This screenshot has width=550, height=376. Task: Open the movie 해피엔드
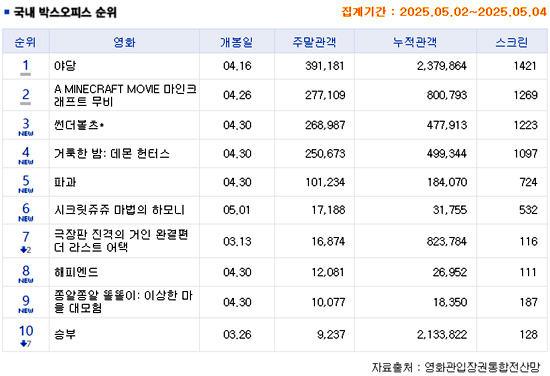click(x=76, y=272)
